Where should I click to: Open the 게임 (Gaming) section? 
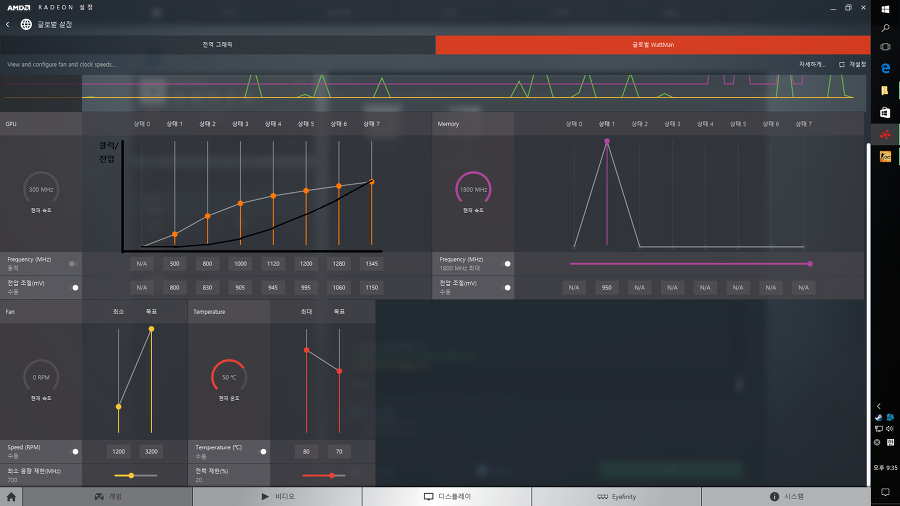click(107, 496)
